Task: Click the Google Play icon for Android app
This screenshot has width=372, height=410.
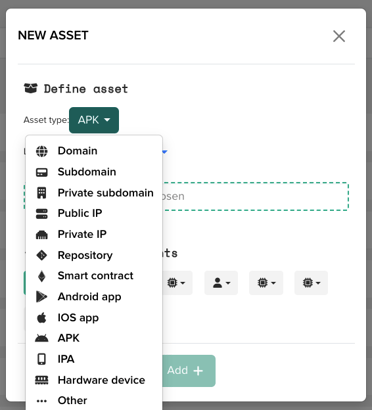Action: click(42, 297)
